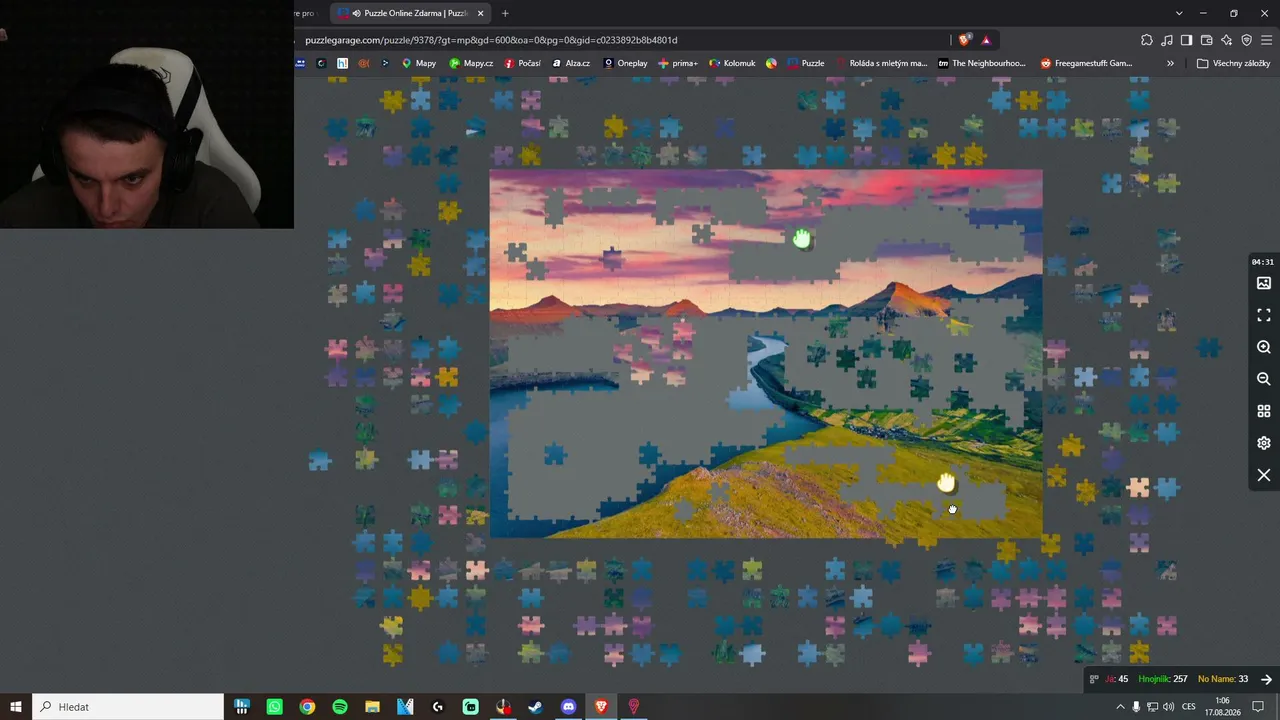The width and height of the screenshot is (1280, 720).
Task: Open the tab search dropdown arrow
Action: [x=1179, y=13]
